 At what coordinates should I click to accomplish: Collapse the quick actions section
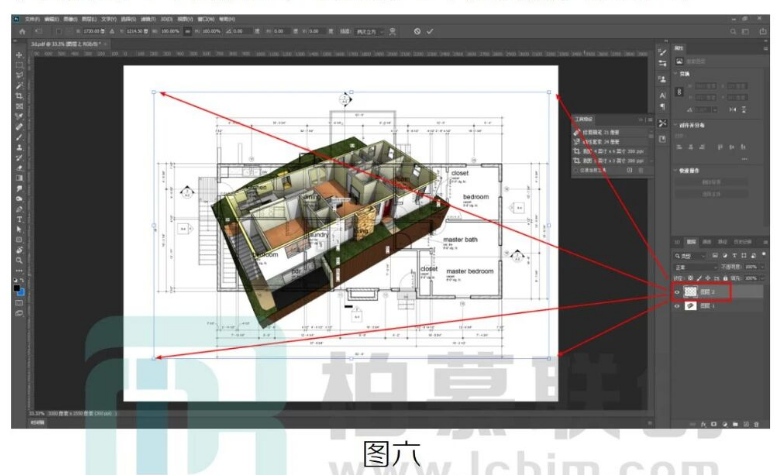[676, 170]
